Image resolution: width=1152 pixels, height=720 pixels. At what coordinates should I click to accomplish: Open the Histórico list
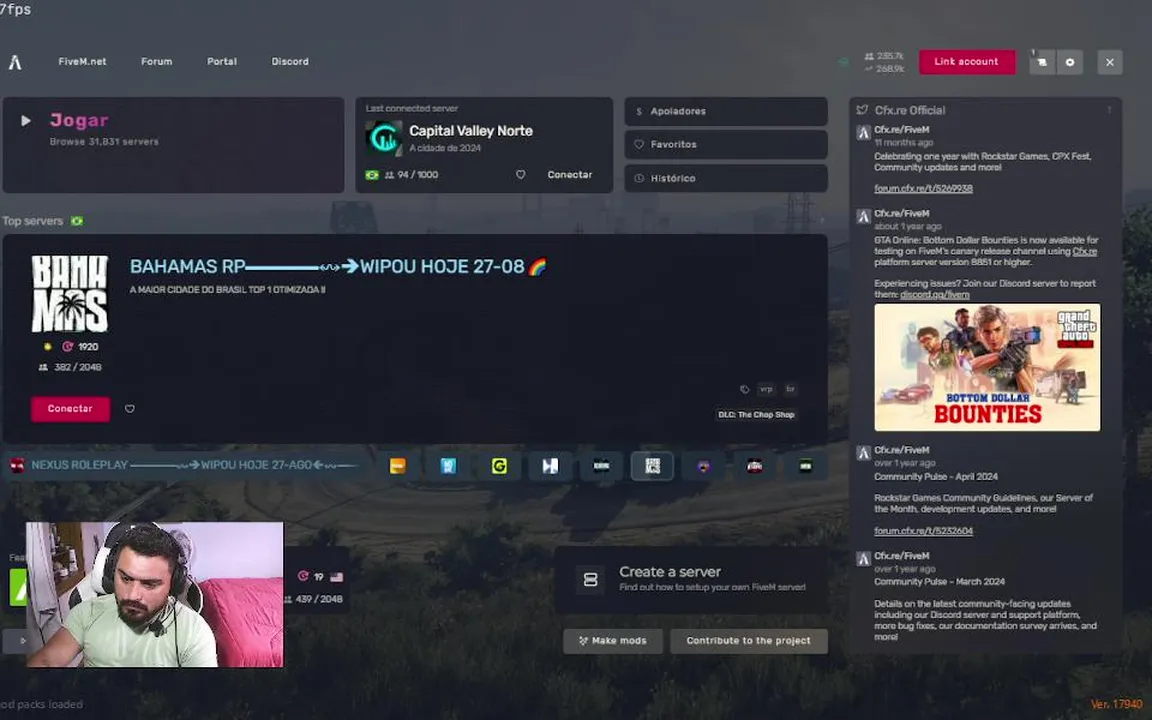(x=726, y=179)
